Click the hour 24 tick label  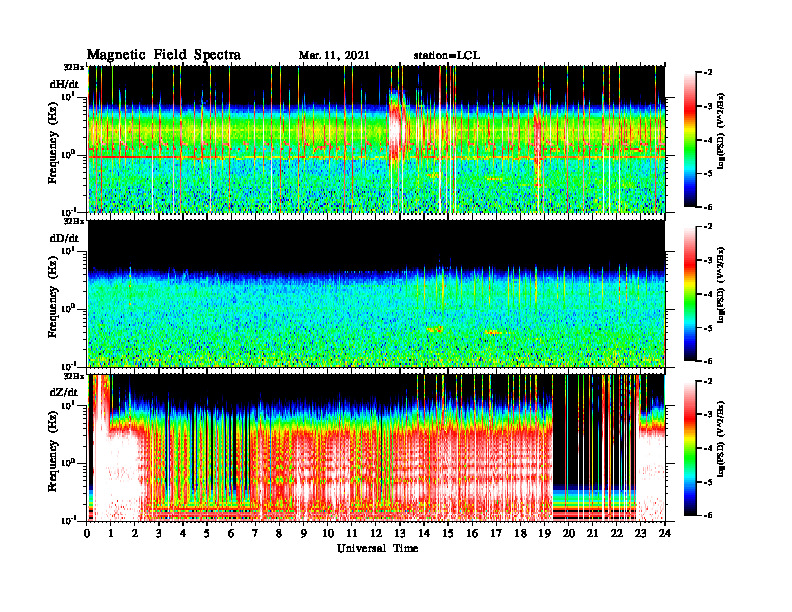point(665,533)
